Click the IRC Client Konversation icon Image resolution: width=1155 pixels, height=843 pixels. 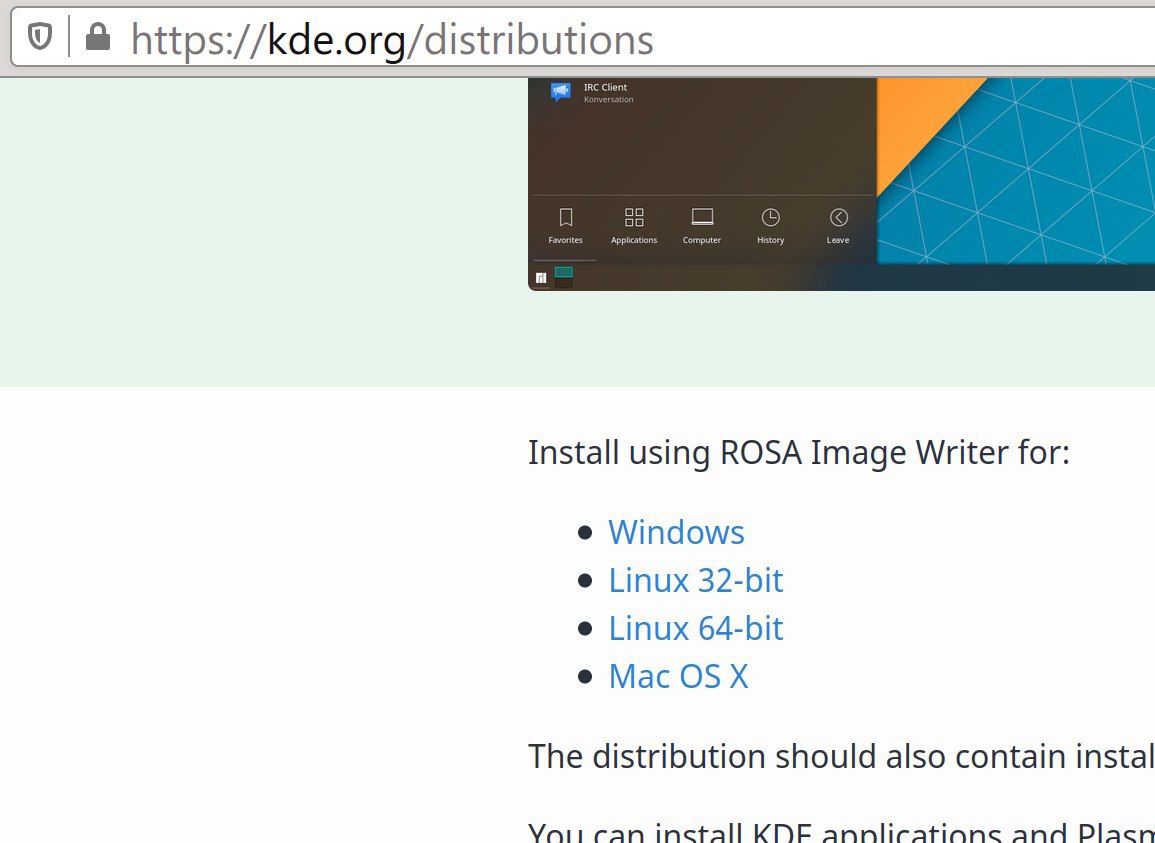pyautogui.click(x=561, y=91)
